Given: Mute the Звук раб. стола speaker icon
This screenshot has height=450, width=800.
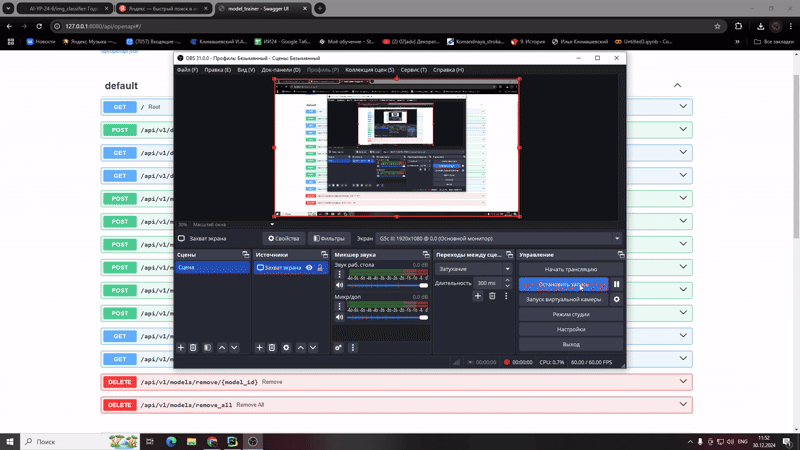Looking at the screenshot, I should pos(339,285).
